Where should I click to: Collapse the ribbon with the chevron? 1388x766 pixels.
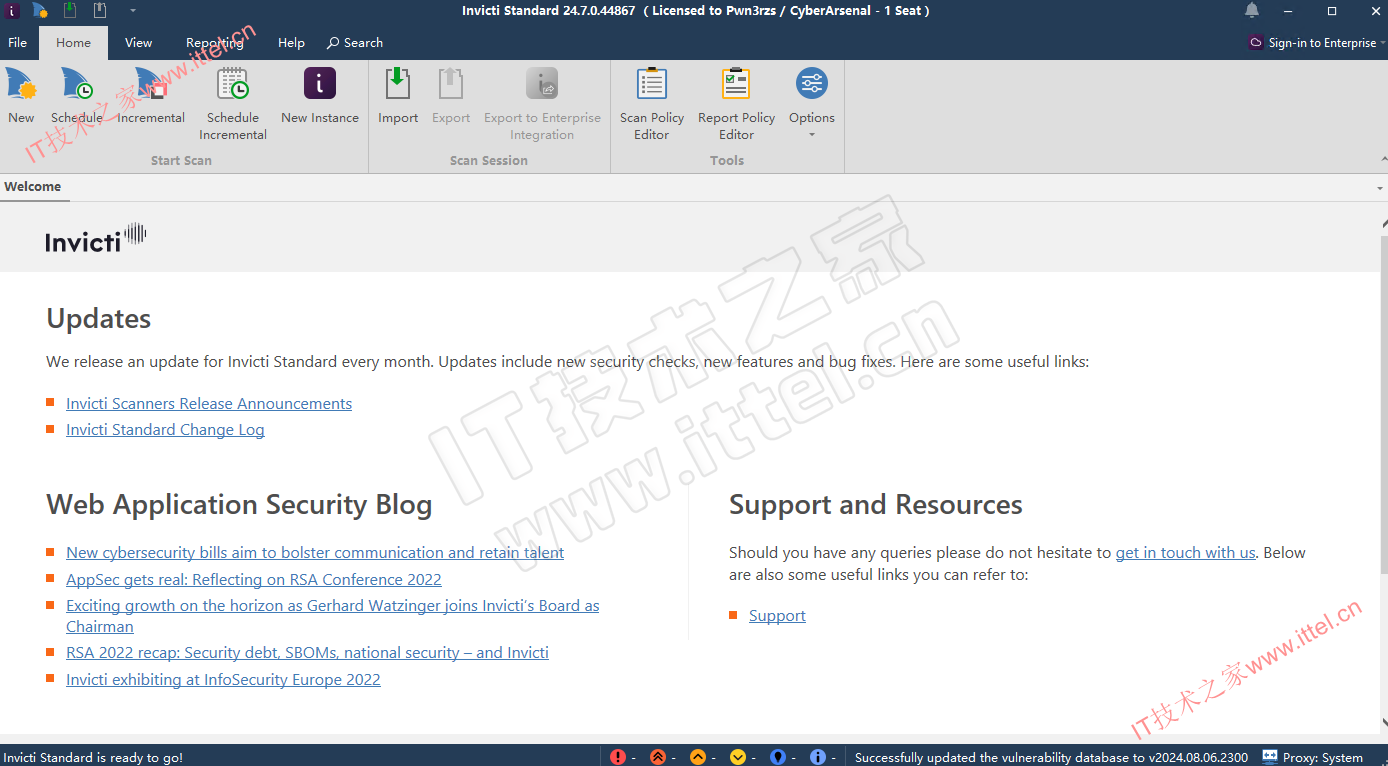click(1382, 160)
